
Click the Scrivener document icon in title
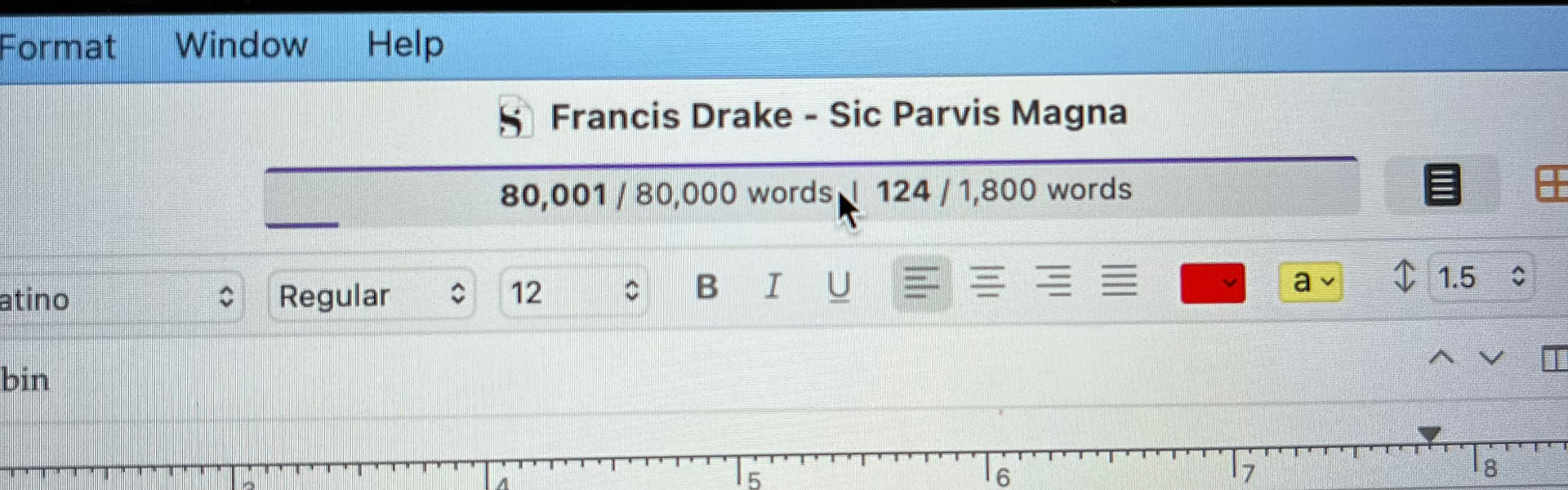[x=514, y=118]
